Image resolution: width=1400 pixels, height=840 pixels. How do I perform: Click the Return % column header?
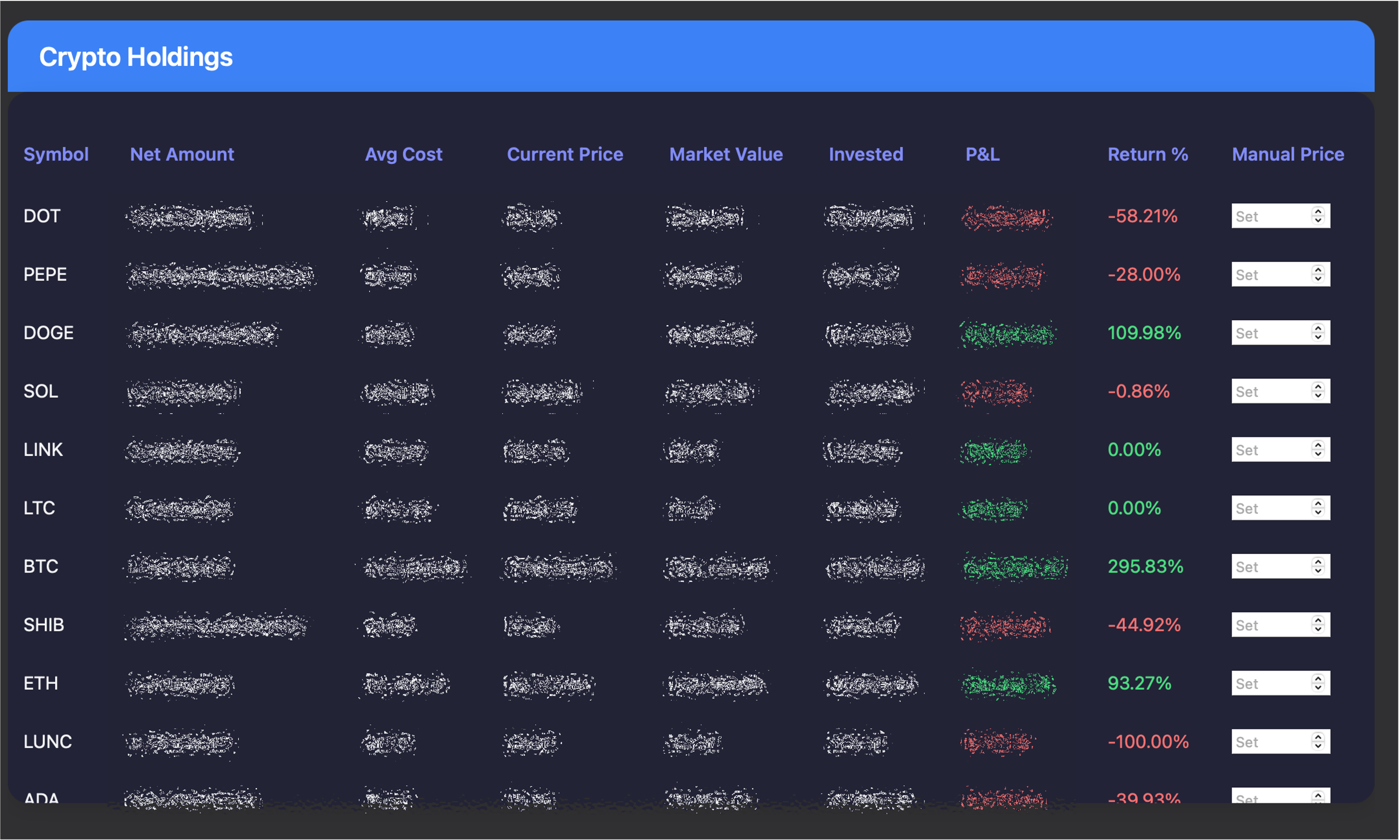(x=1147, y=154)
